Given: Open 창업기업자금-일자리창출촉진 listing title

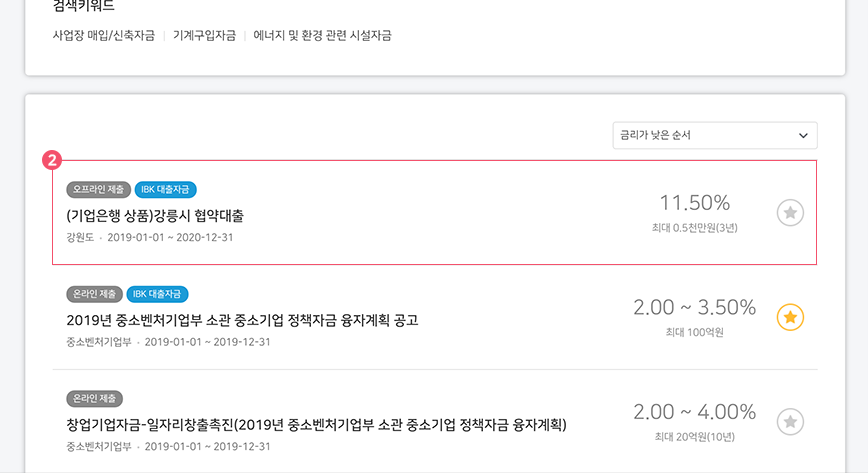Looking at the screenshot, I should [316, 425].
